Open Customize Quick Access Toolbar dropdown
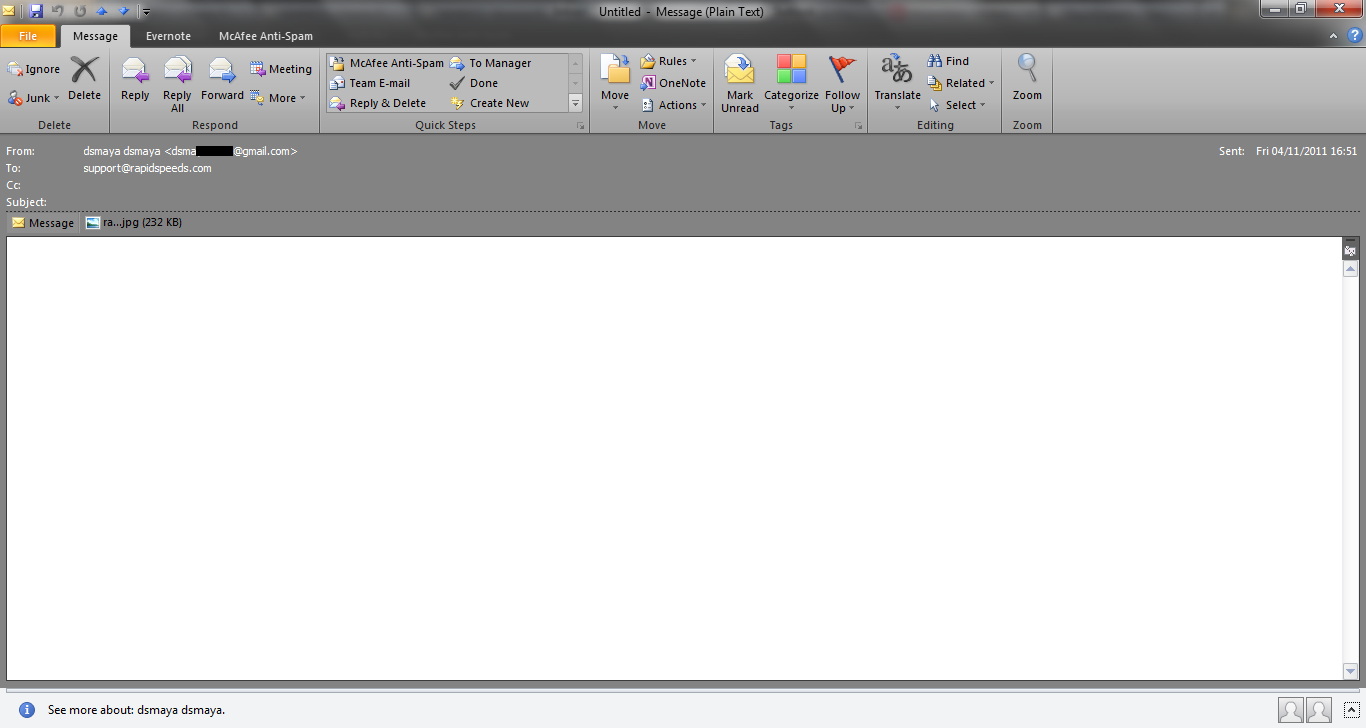Viewport: 1366px width, 728px height. (x=146, y=12)
